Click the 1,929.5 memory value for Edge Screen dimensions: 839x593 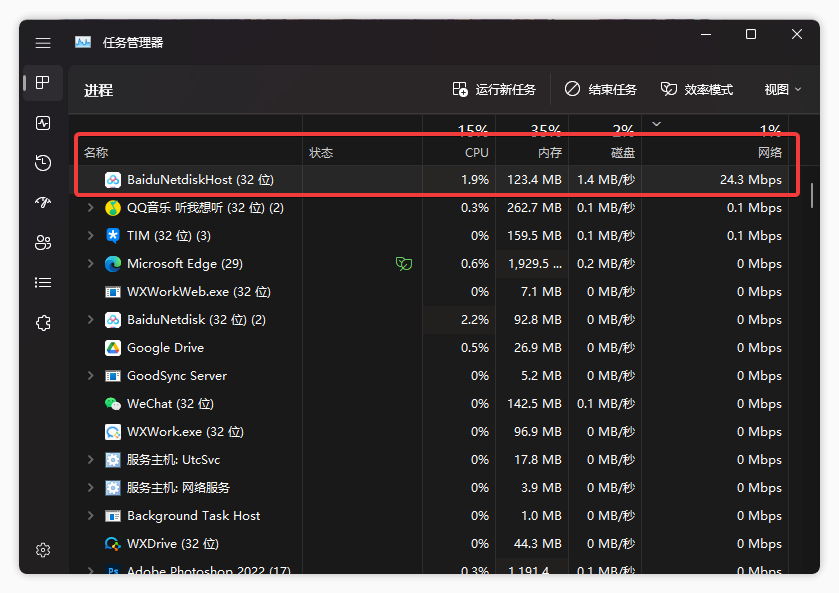click(x=535, y=264)
